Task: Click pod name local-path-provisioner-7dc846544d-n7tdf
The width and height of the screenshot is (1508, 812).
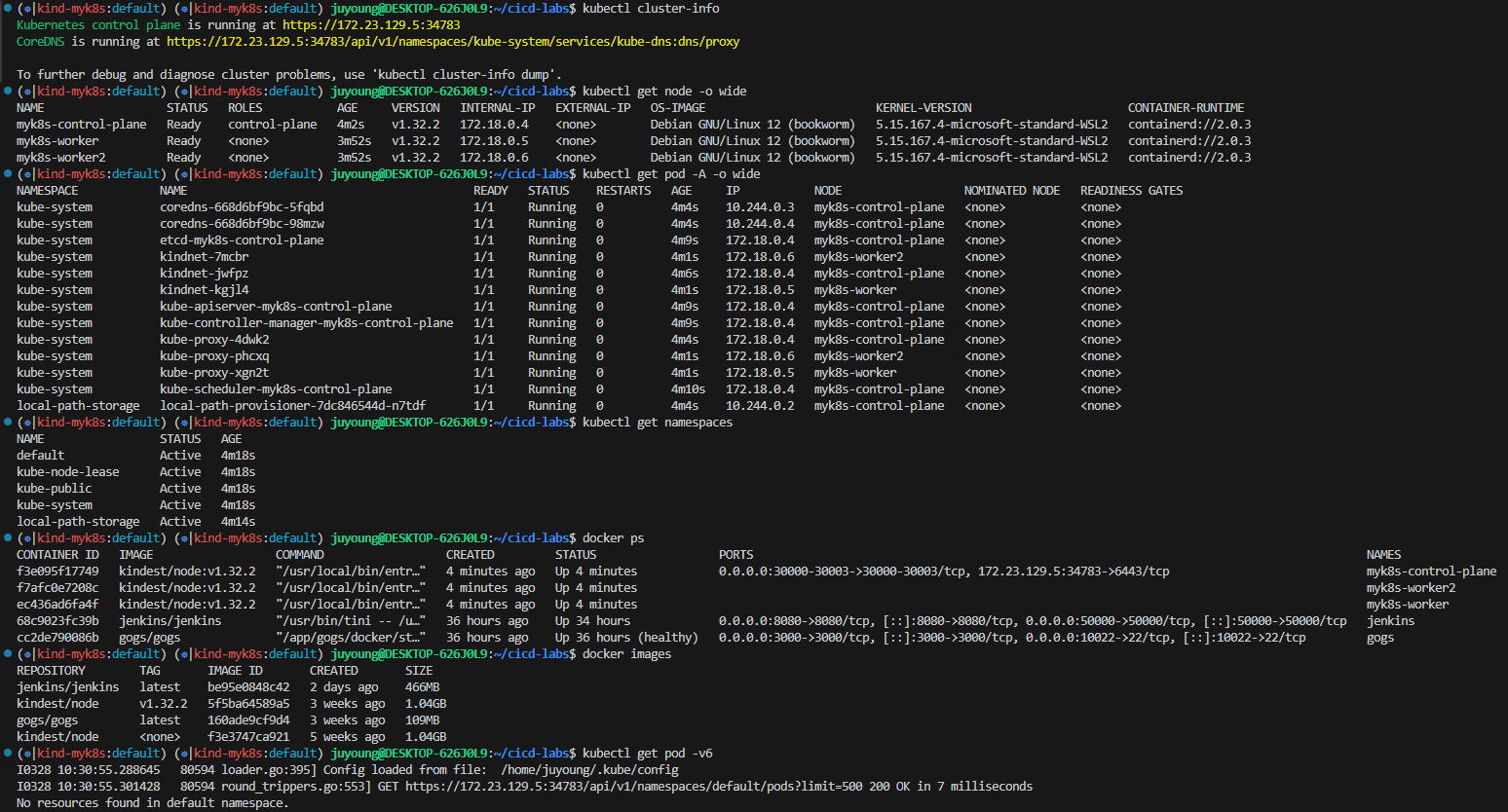Action: [x=293, y=406]
